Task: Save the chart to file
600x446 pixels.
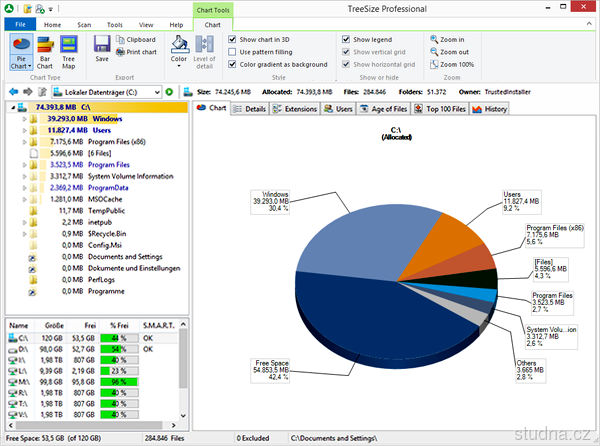Action: click(x=102, y=49)
